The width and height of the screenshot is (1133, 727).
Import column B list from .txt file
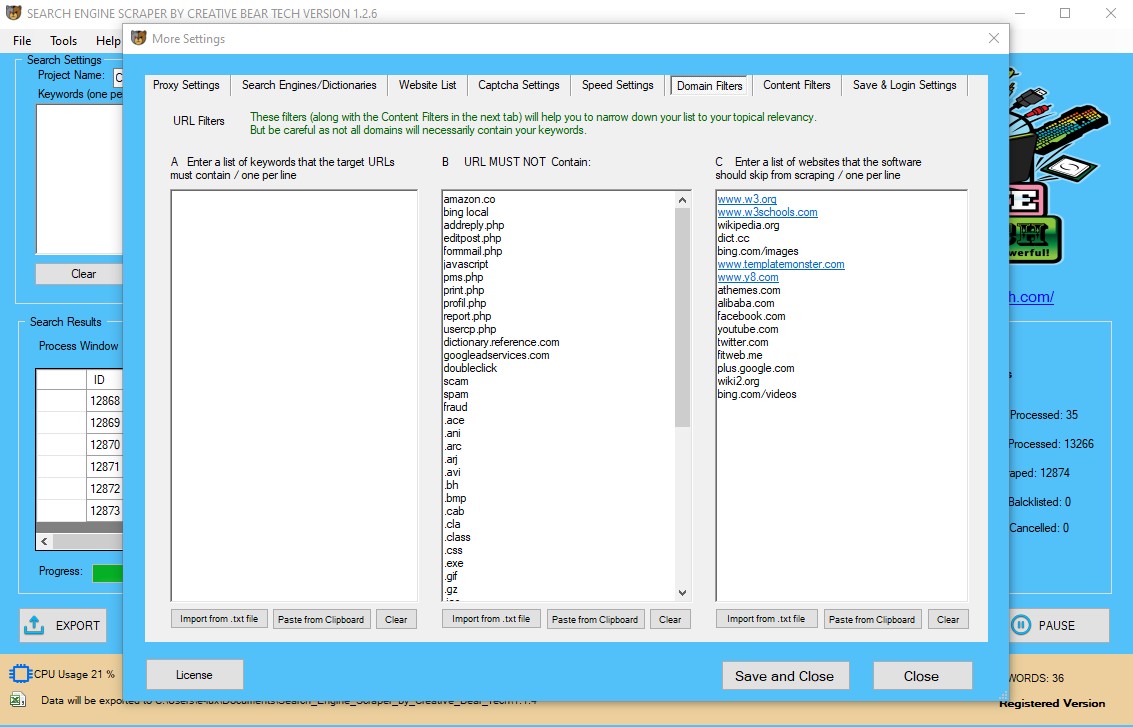pos(490,619)
